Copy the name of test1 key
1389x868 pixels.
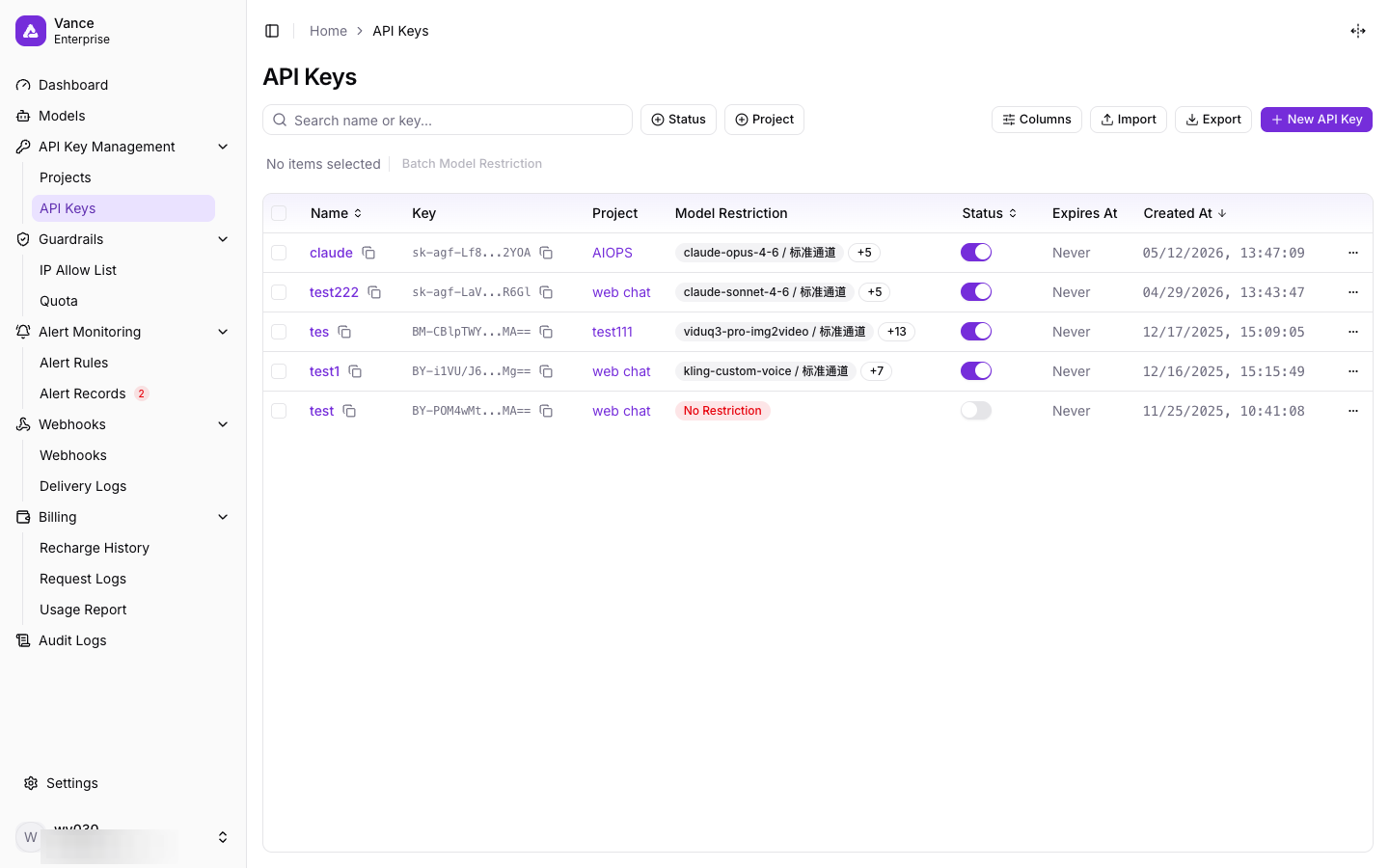[355, 371]
